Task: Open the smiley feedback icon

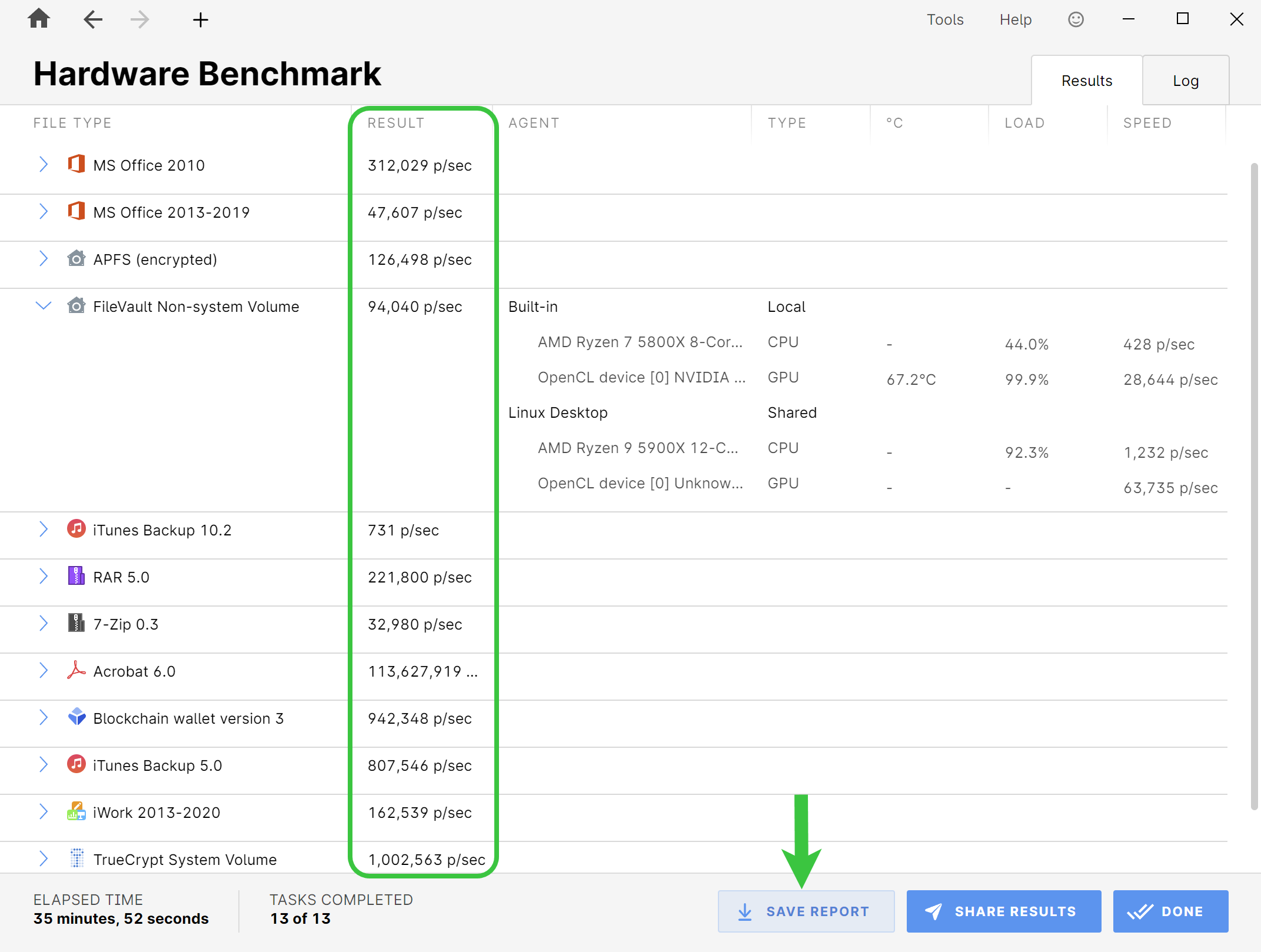Action: pos(1076,19)
